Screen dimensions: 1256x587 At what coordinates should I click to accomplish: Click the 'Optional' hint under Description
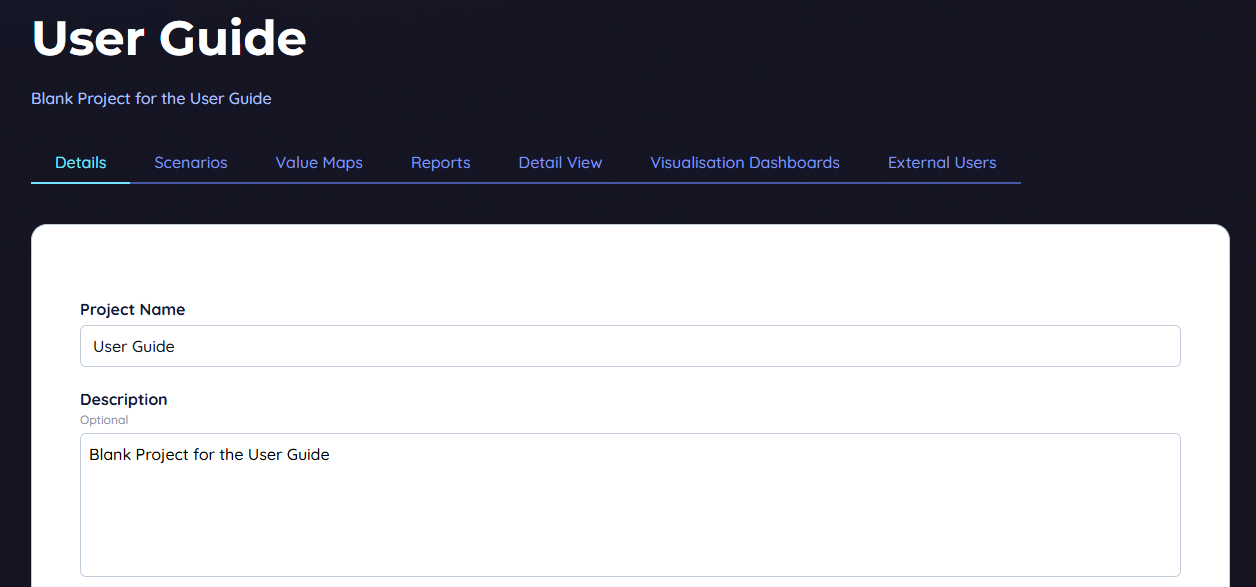pos(104,420)
